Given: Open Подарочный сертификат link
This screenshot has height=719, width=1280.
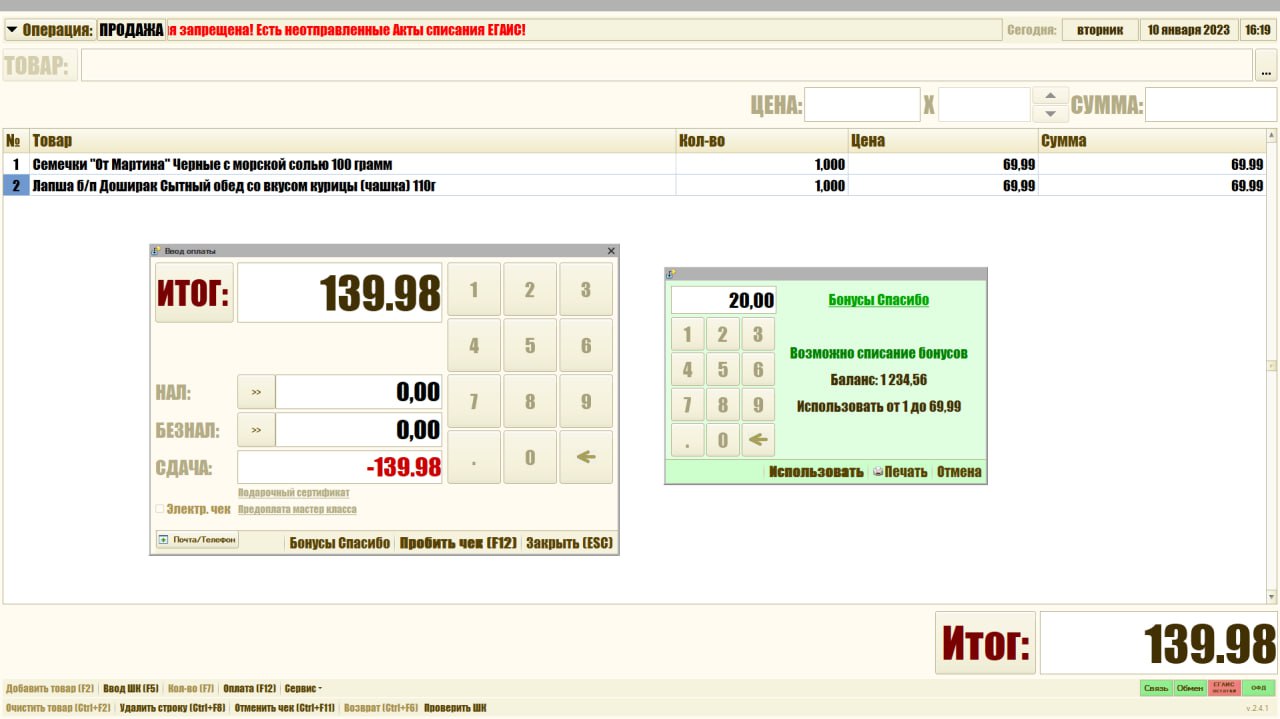Looking at the screenshot, I should point(293,493).
